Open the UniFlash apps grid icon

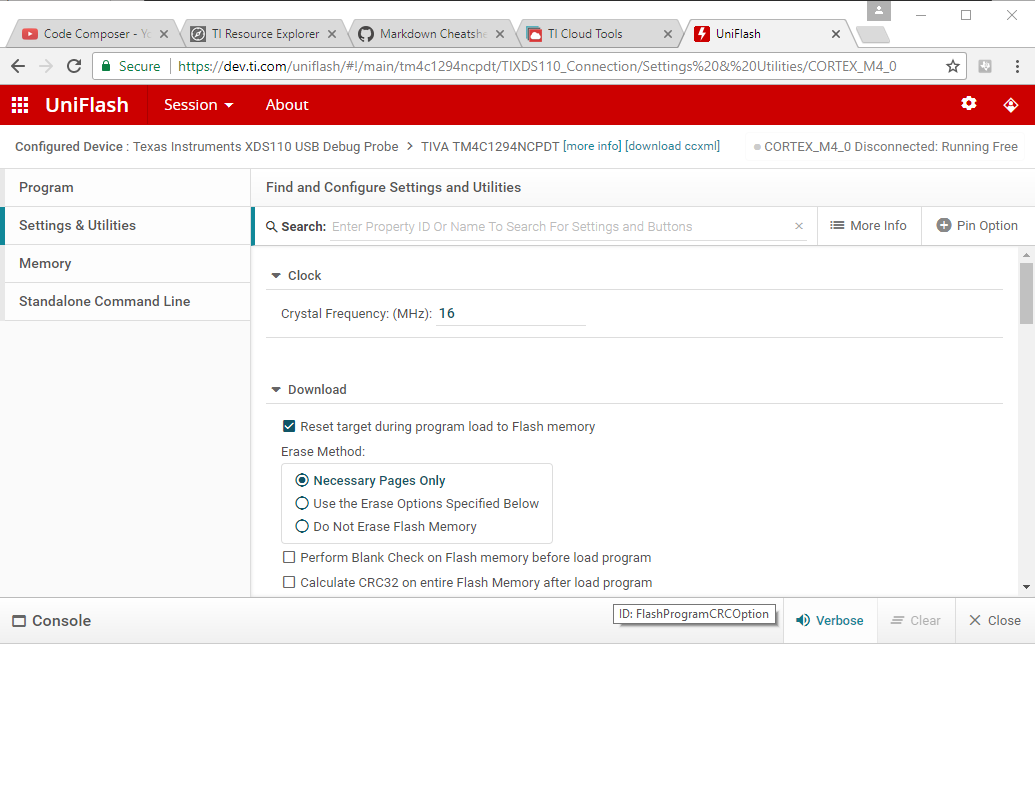20,105
